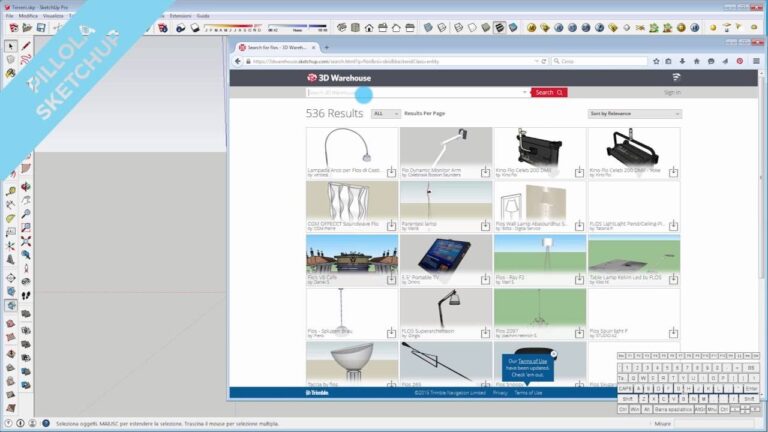
Task: Choose the Axes tool
Action: coord(10,246)
